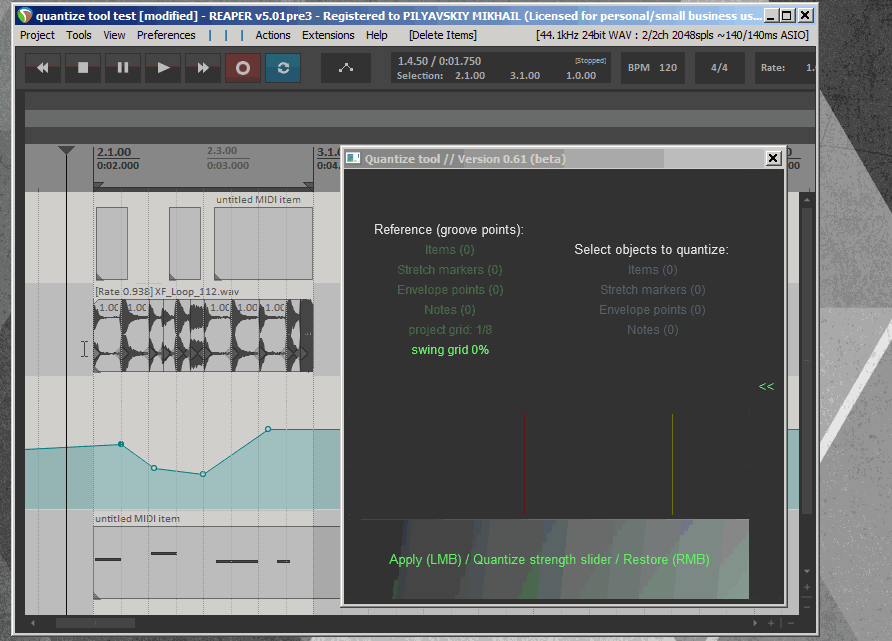Select the swing grid 0% option
Image resolution: width=892 pixels, height=641 pixels.
[450, 350]
